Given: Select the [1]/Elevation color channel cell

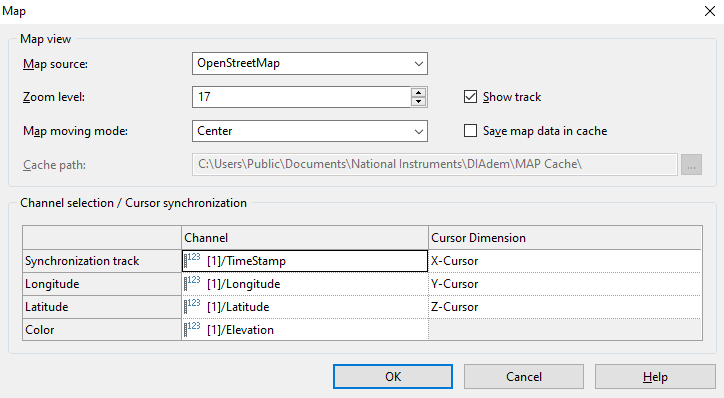Looking at the screenshot, I should (x=305, y=330).
